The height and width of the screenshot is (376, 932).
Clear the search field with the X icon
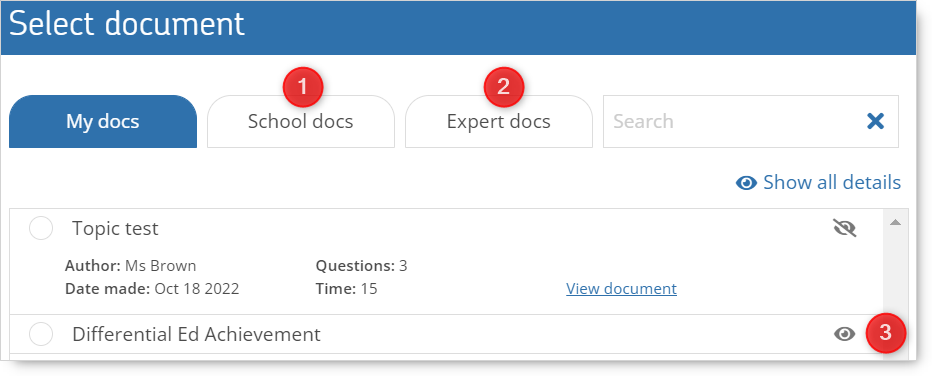(x=875, y=121)
